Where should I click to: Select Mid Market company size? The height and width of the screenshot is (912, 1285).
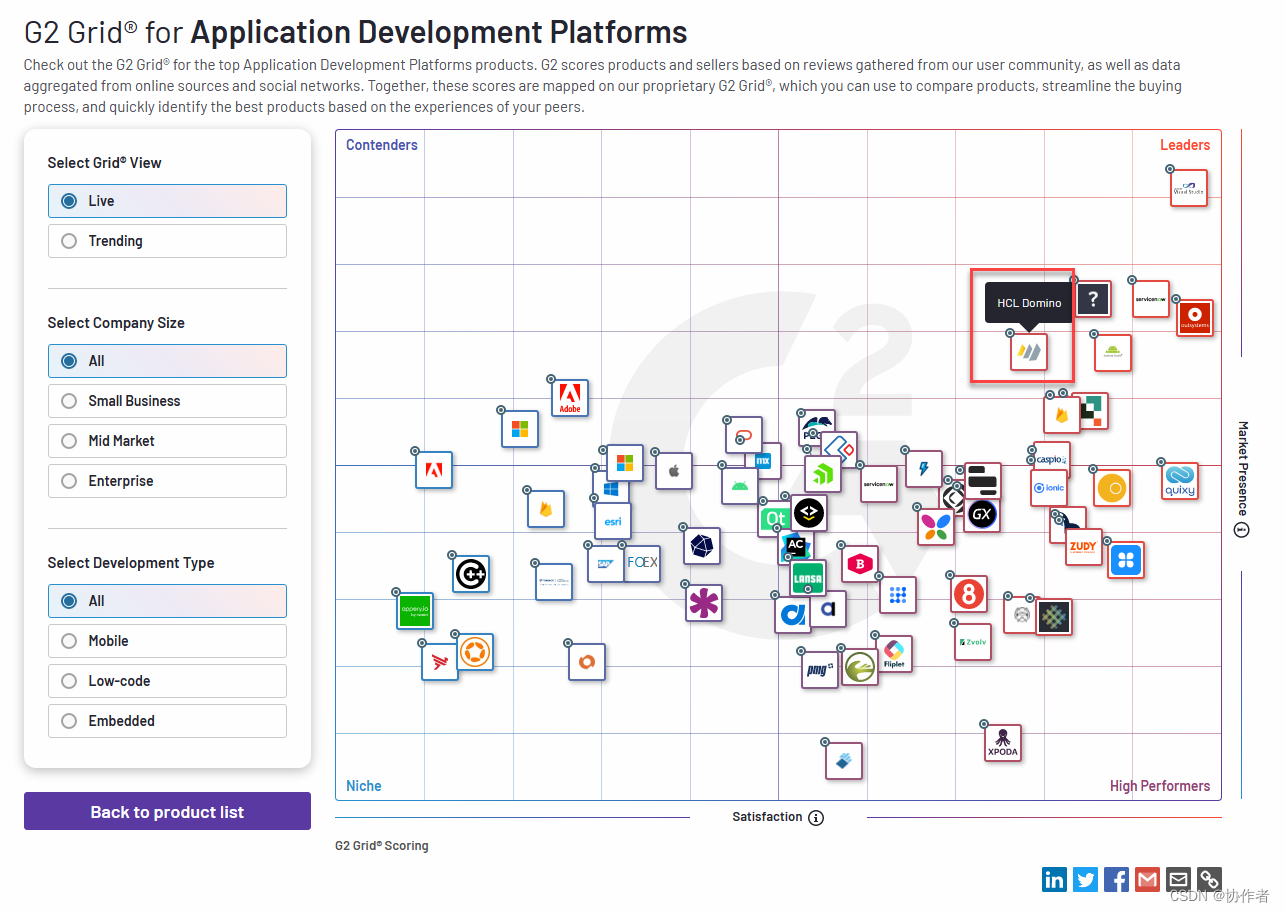tap(167, 441)
